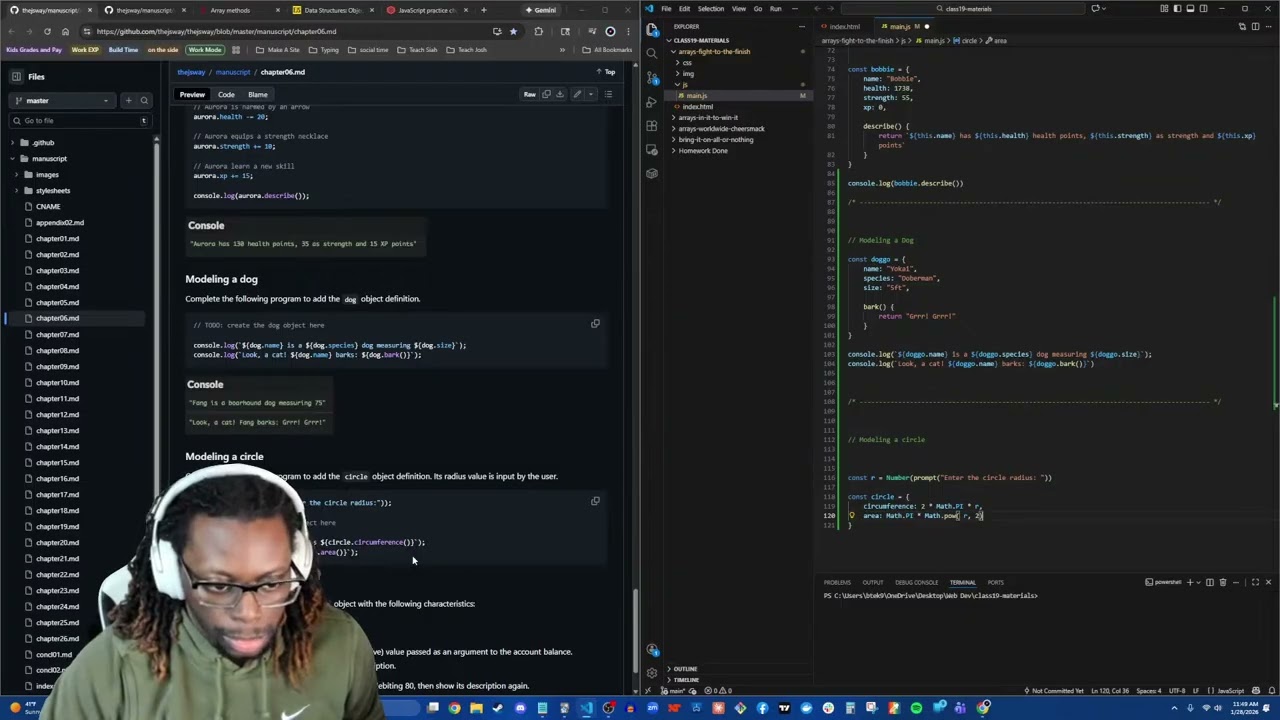Open new terminal launch profile dropdown

click(1198, 582)
